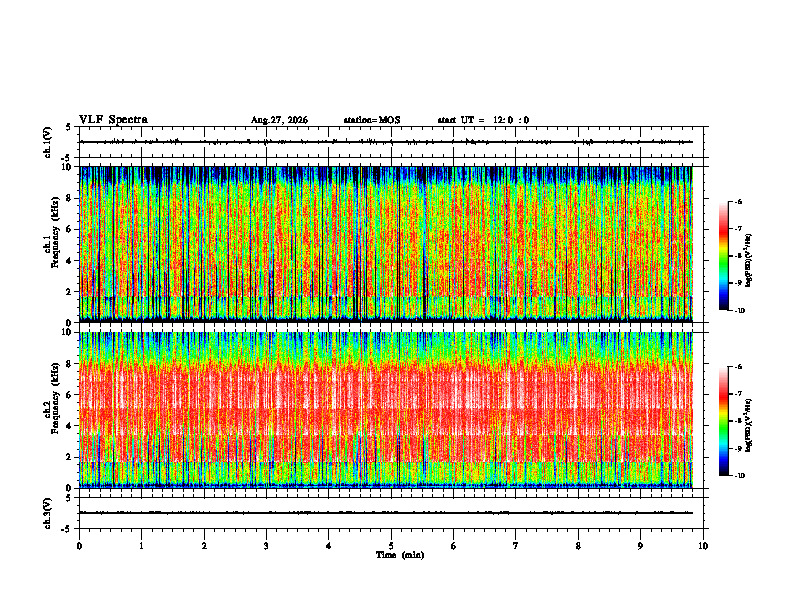The image size is (792, 612).
Task: Click the "-6" label on ch.2 colorbar
Action: coord(738,367)
